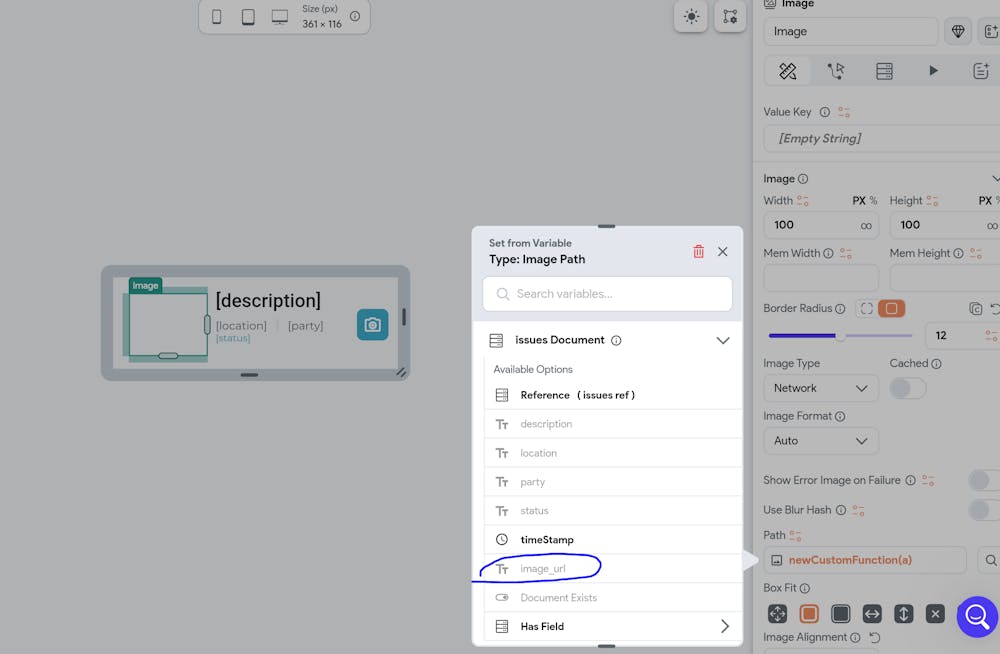Toggle the Use Blur Hash switch
1000x654 pixels.
pos(983,510)
